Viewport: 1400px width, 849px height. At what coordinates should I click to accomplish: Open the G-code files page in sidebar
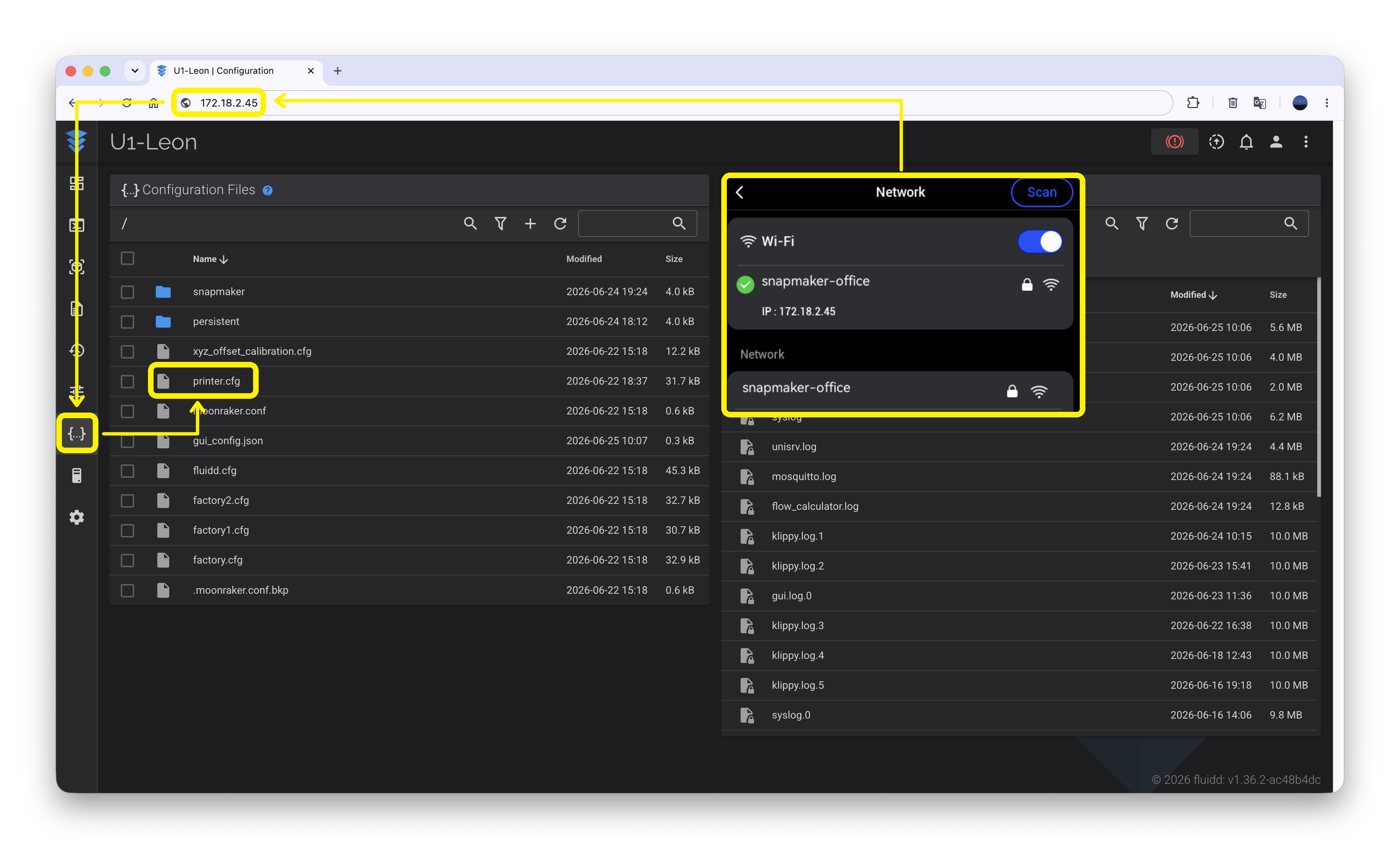tap(77, 309)
